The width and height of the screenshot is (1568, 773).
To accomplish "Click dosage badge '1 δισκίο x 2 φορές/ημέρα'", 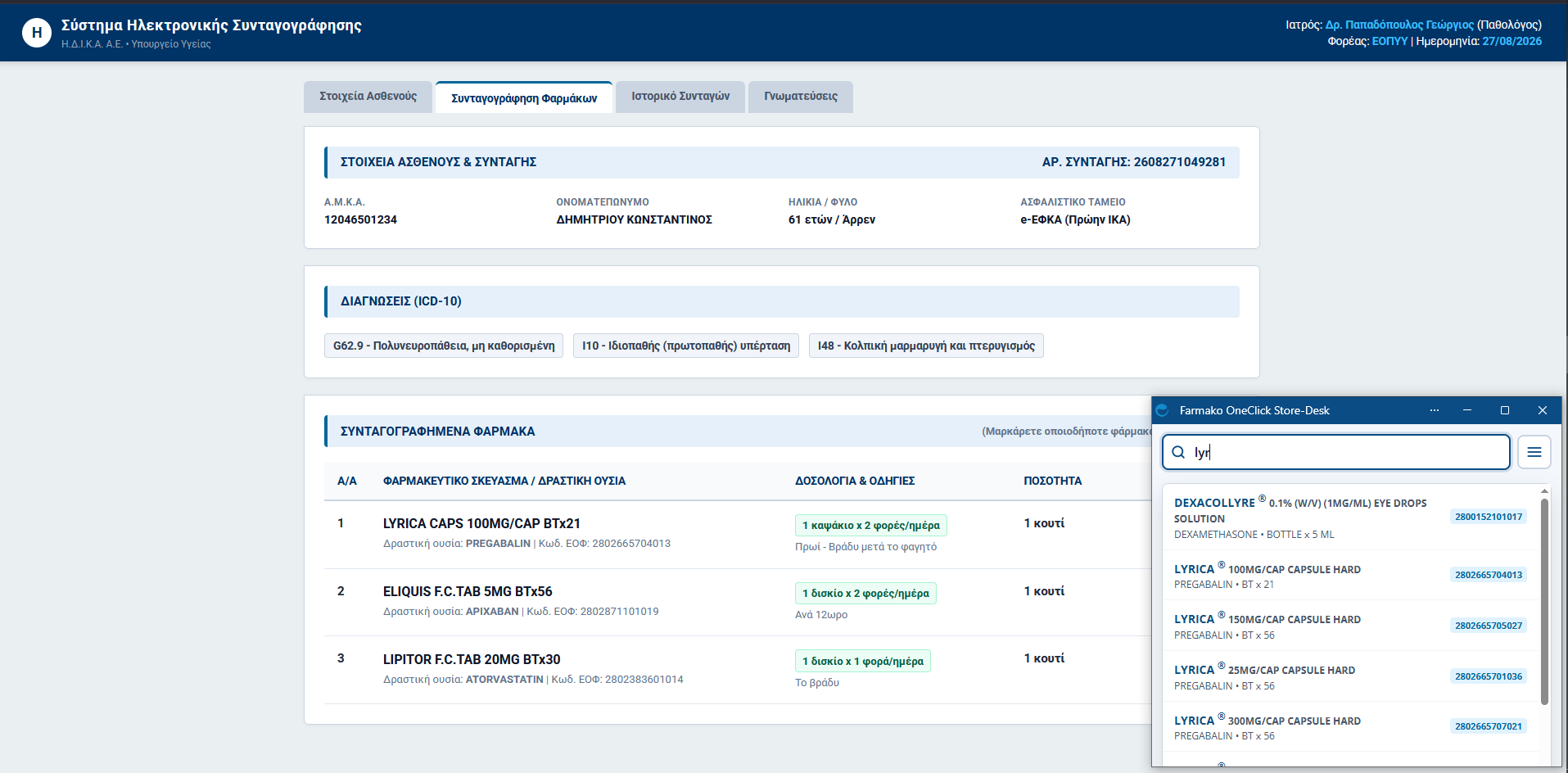I will point(865,594).
